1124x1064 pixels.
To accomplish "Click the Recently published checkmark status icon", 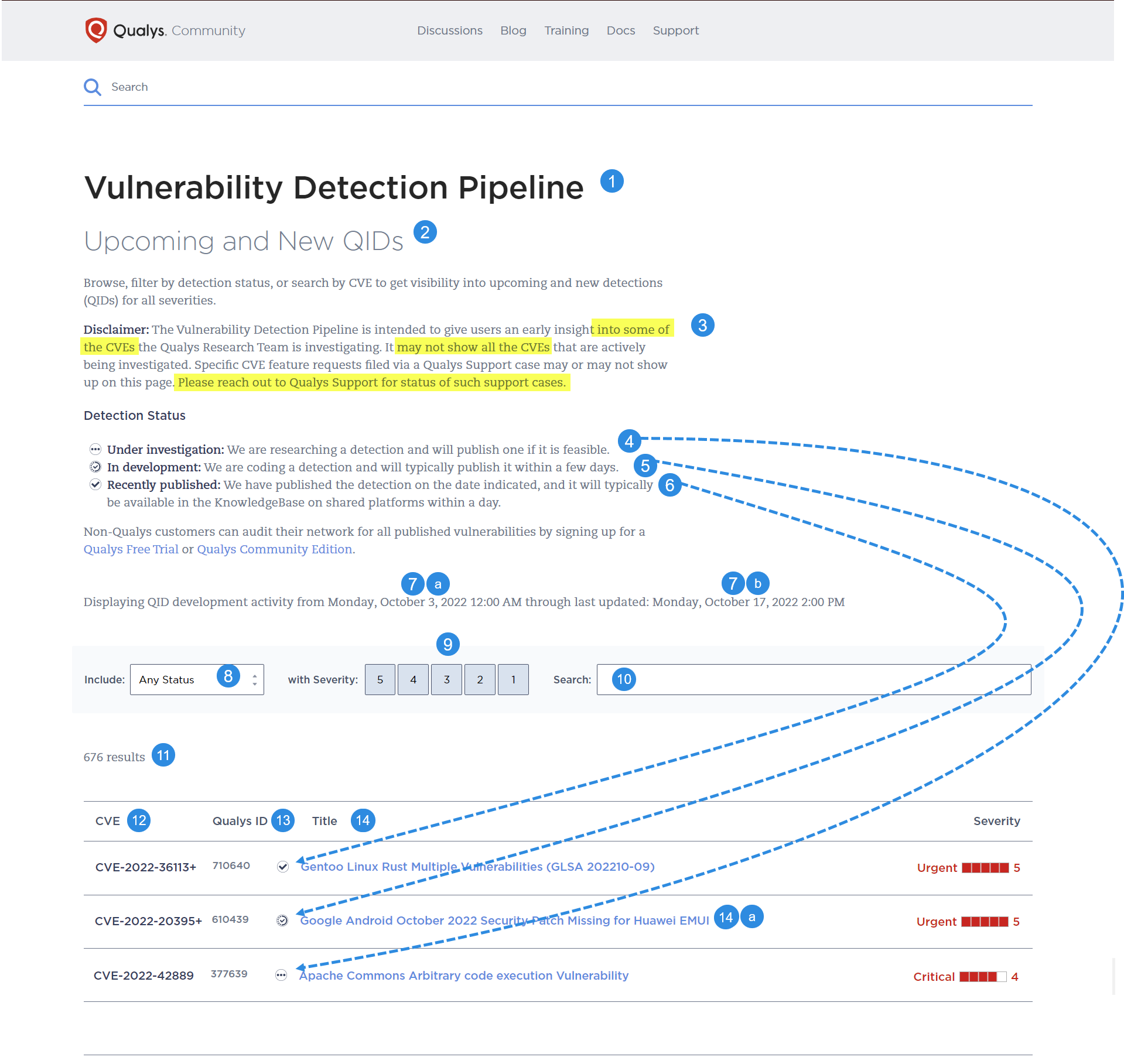I will 95,485.
